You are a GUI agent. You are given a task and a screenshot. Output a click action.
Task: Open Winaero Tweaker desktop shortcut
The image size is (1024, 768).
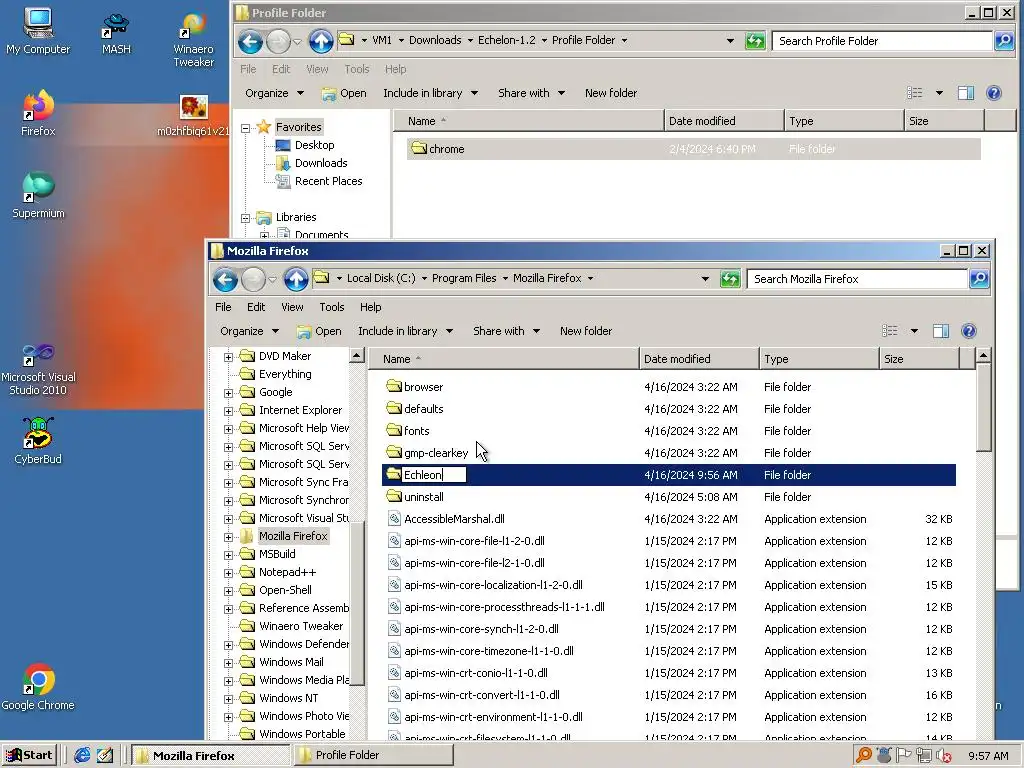[193, 39]
